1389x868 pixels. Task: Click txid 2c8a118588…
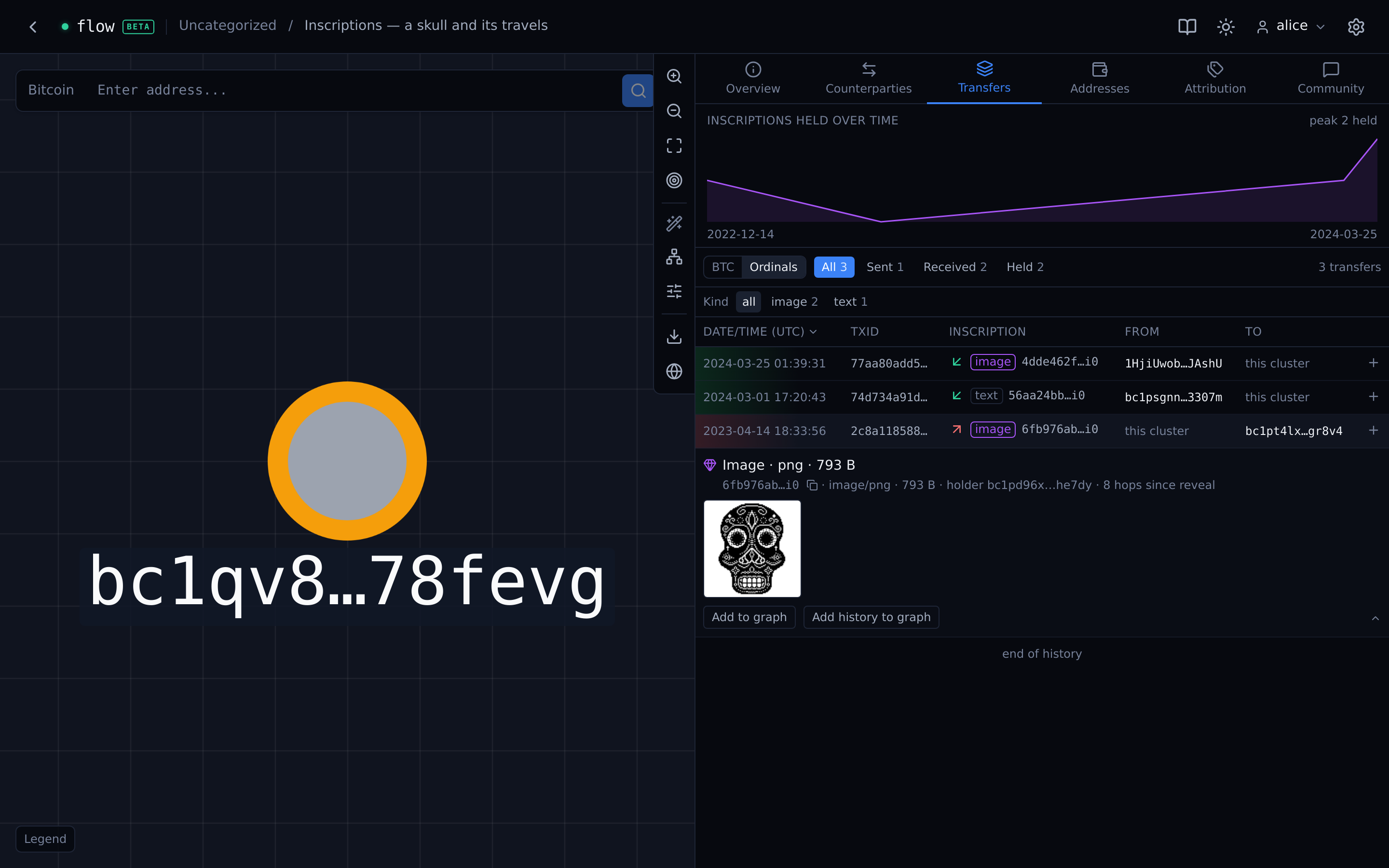click(x=888, y=431)
